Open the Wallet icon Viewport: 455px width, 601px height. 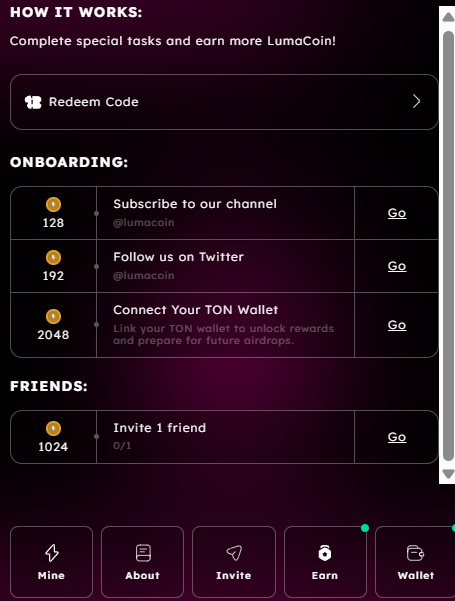pos(415,553)
